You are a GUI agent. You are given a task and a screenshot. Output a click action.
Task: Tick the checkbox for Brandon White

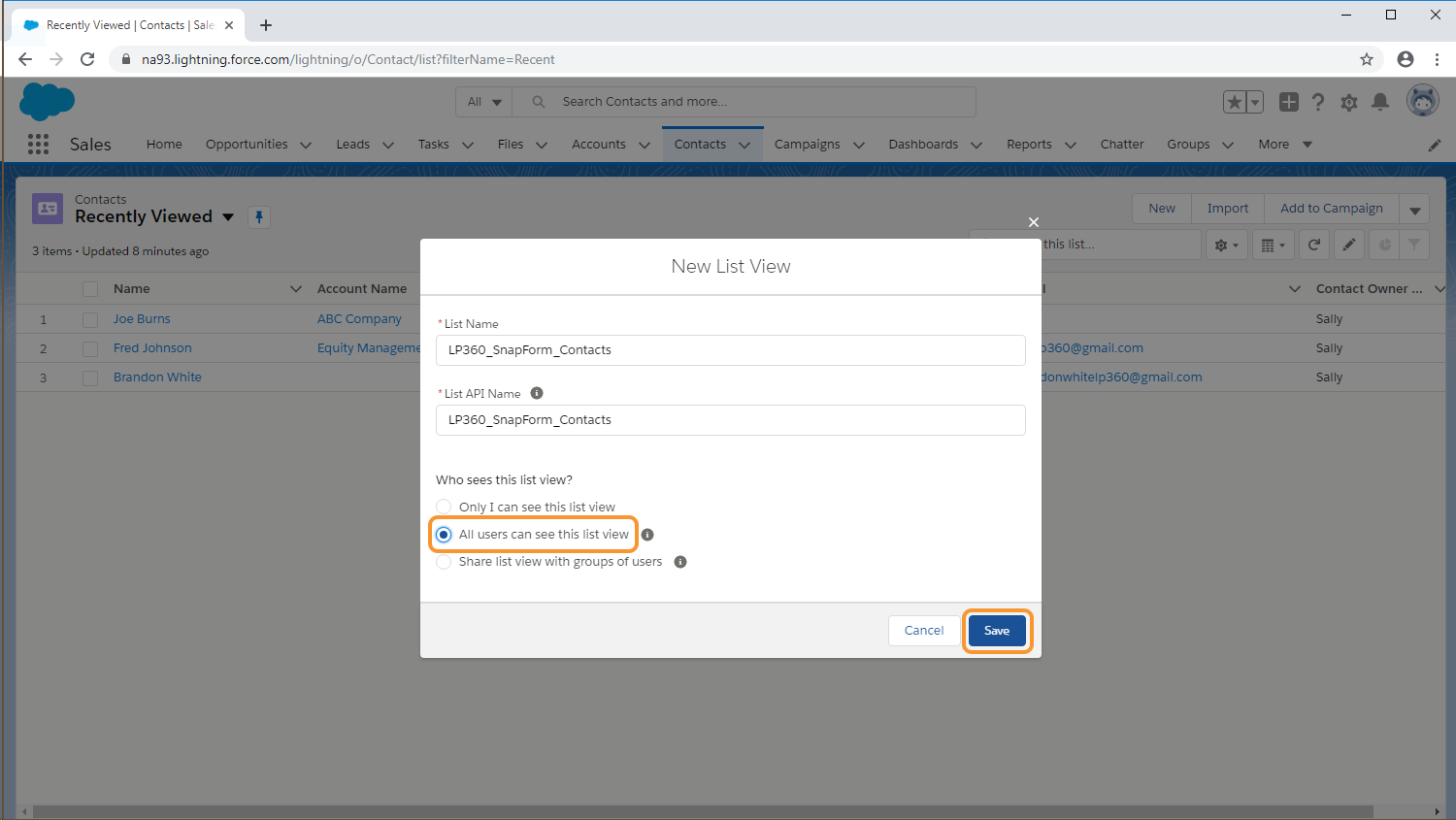click(90, 377)
